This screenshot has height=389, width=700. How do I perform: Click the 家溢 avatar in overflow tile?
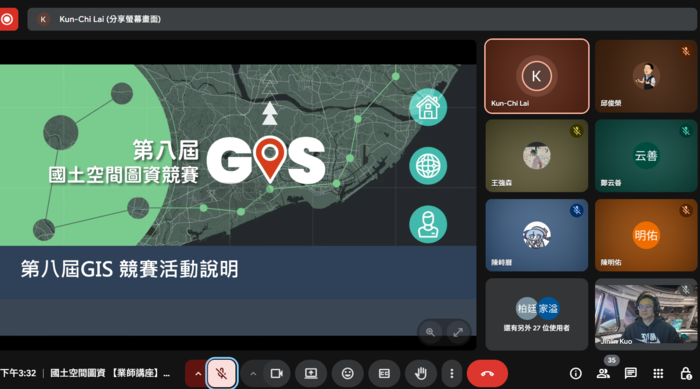(x=548, y=308)
